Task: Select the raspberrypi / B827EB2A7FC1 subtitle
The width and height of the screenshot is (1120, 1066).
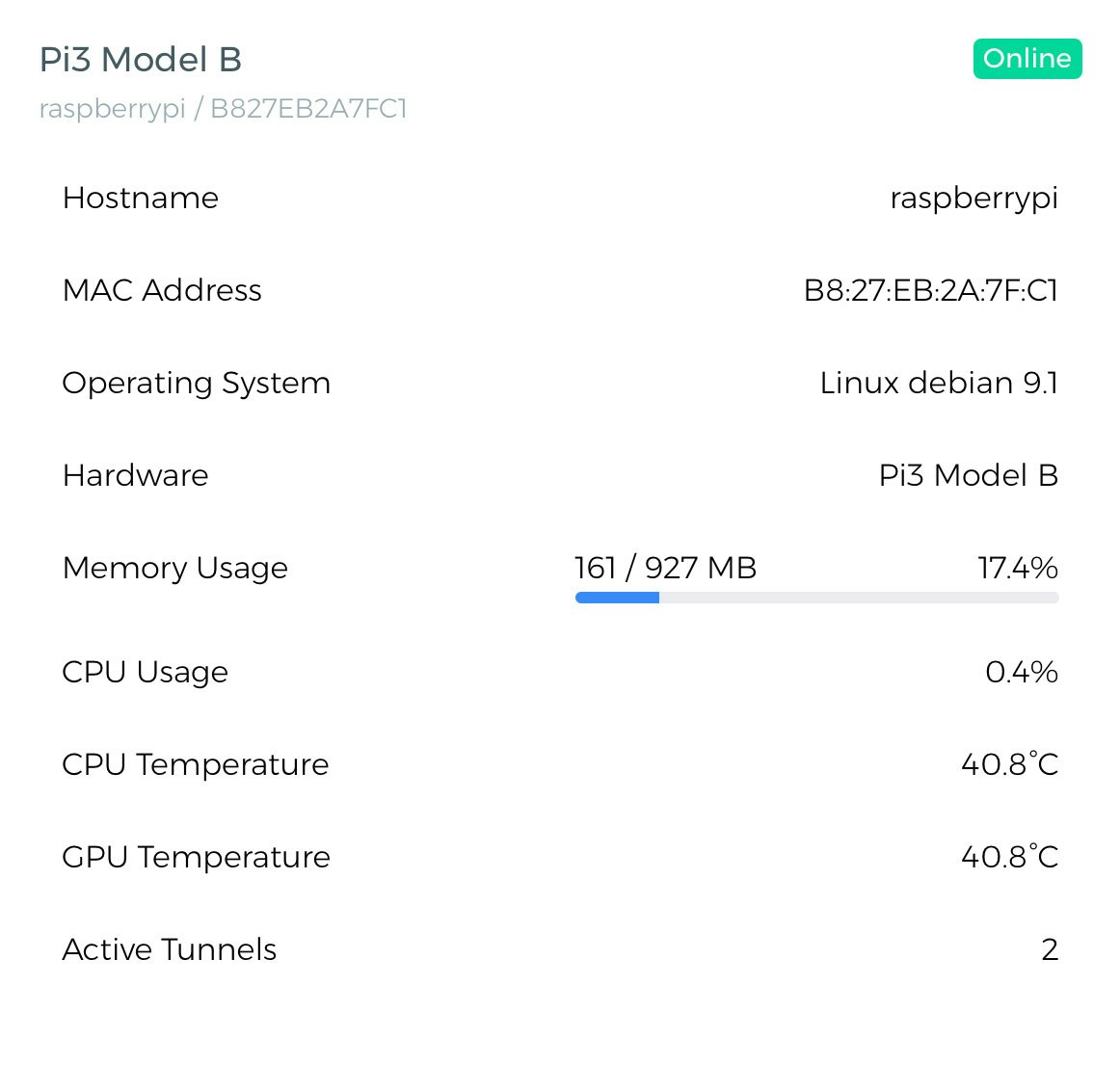Action: tap(223, 109)
